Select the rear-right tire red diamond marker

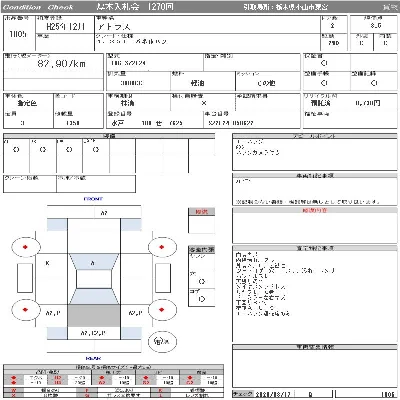(x=162, y=310)
